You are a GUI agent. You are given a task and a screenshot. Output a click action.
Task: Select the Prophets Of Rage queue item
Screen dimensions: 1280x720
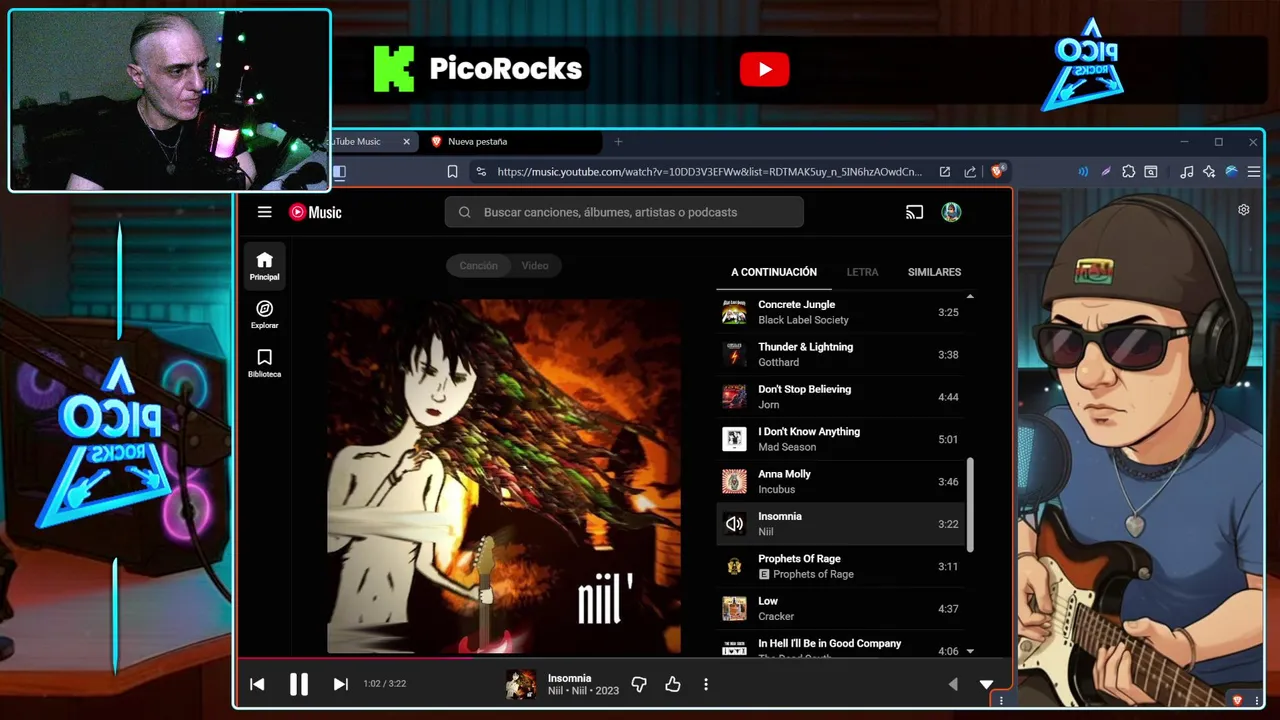click(840, 566)
